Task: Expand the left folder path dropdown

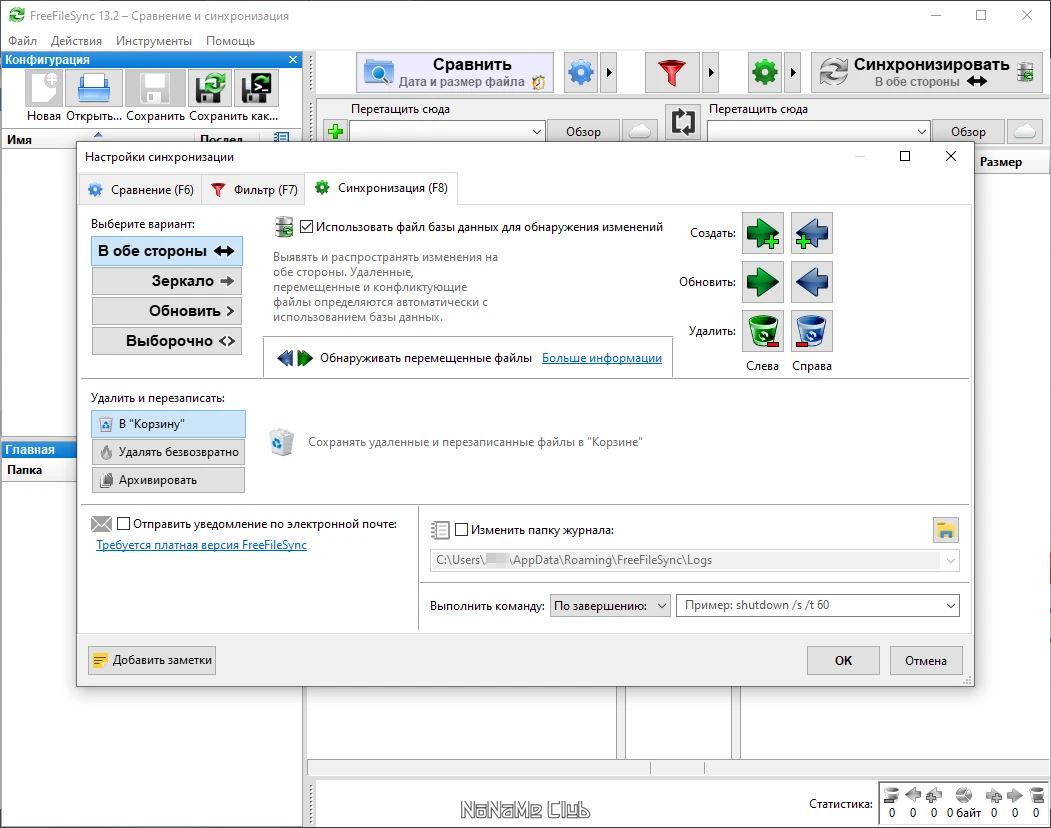Action: click(536, 131)
